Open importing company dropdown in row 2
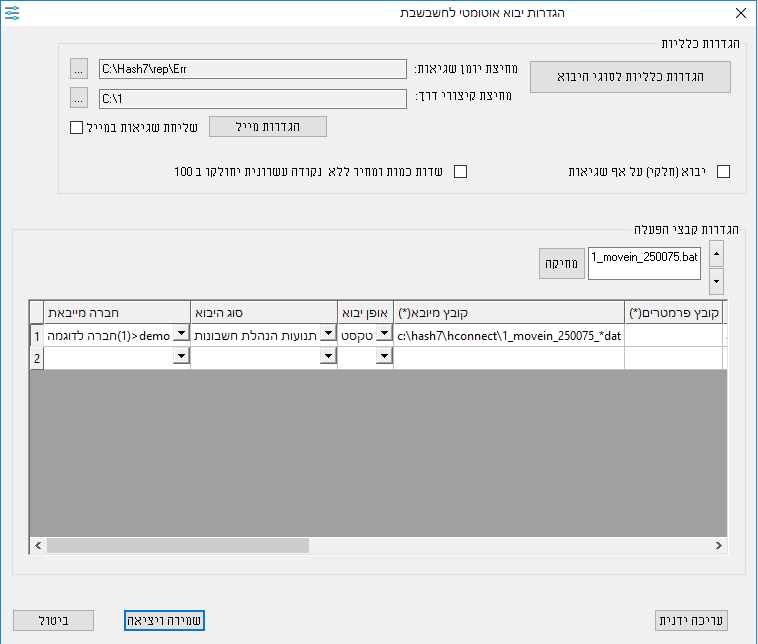 181,356
